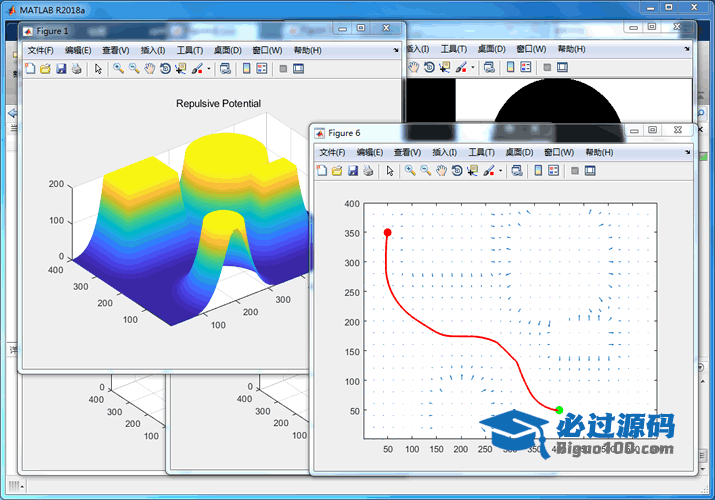The image size is (715, 500).
Task: Open 窗口(W) menu in Figure 6
Action: coord(559,152)
